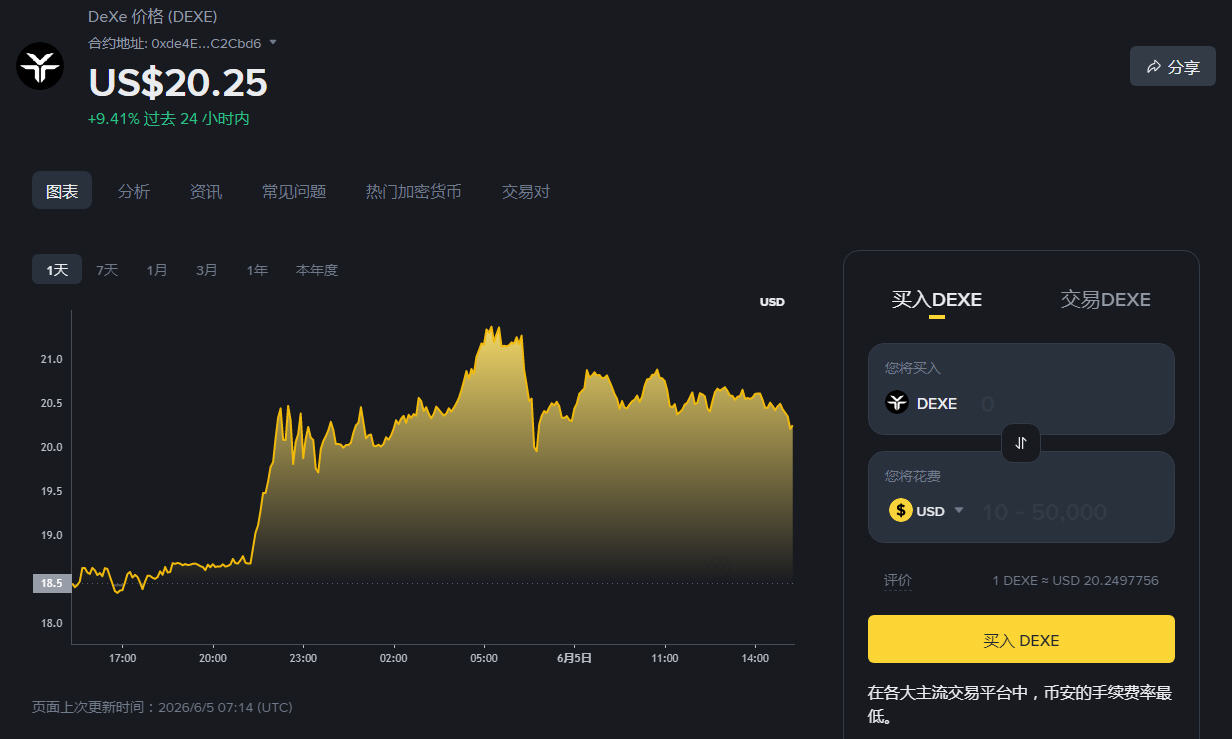Click the 6月5日 date label on chart
1232x739 pixels.
pyautogui.click(x=574, y=658)
